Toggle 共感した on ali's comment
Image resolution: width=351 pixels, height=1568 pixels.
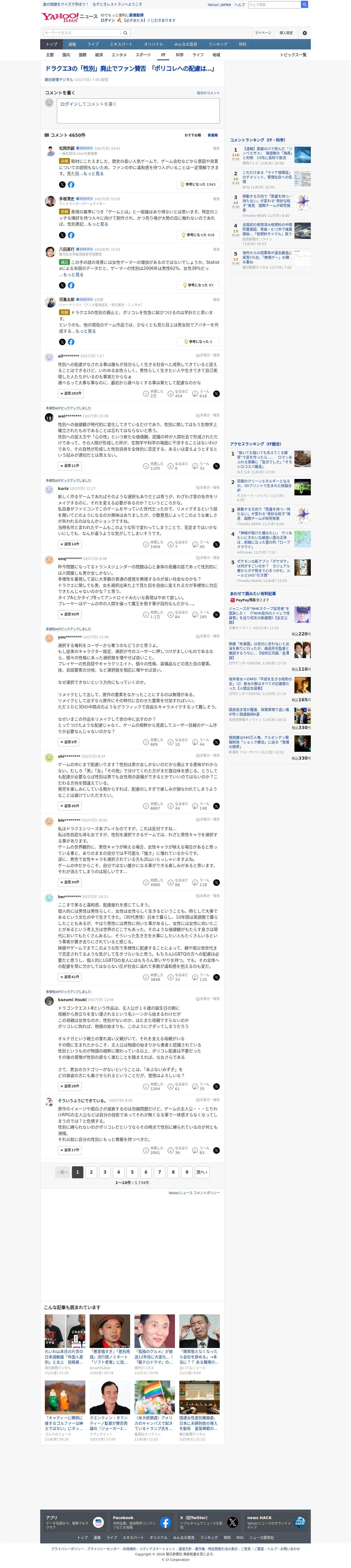click(x=153, y=394)
